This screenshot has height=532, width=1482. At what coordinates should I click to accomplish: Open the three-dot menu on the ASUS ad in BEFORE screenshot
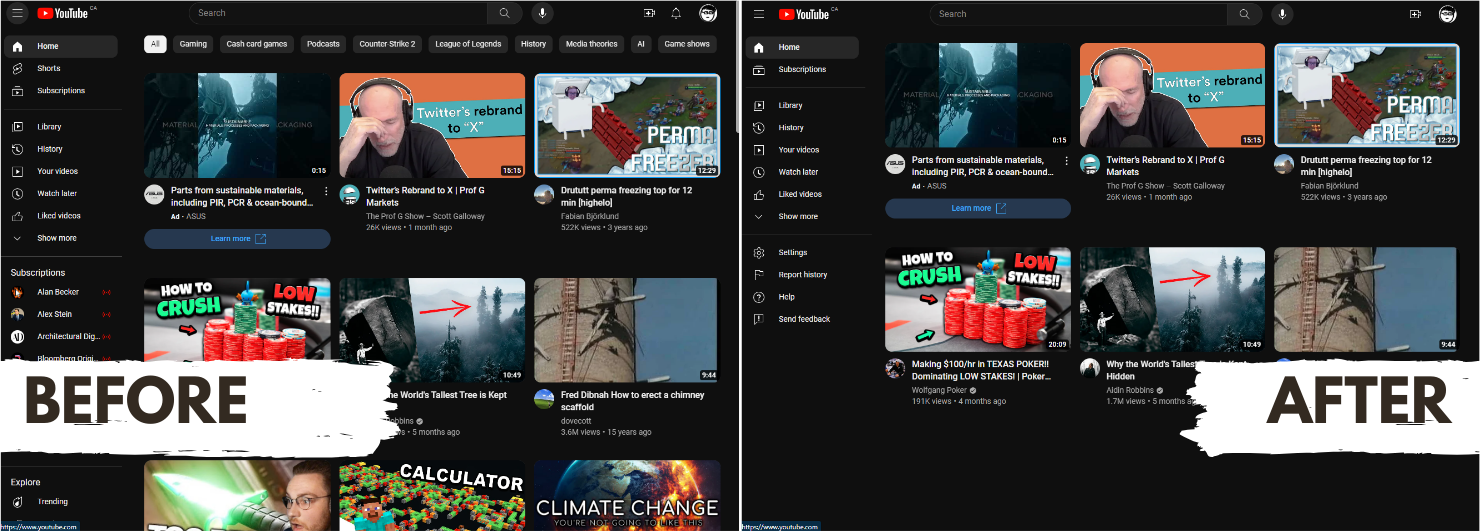click(x=326, y=190)
